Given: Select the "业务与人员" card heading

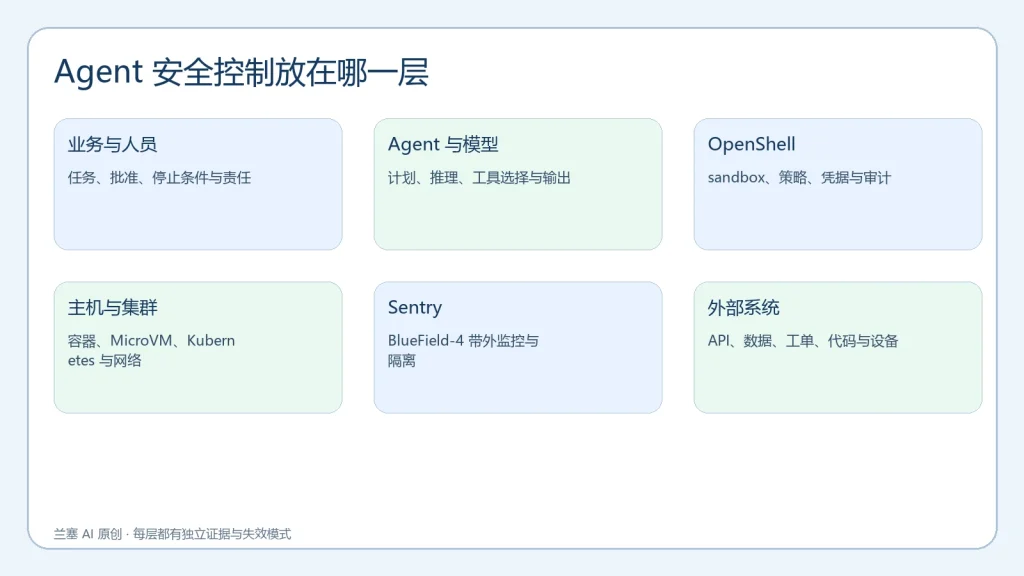Looking at the screenshot, I should pos(112,144).
